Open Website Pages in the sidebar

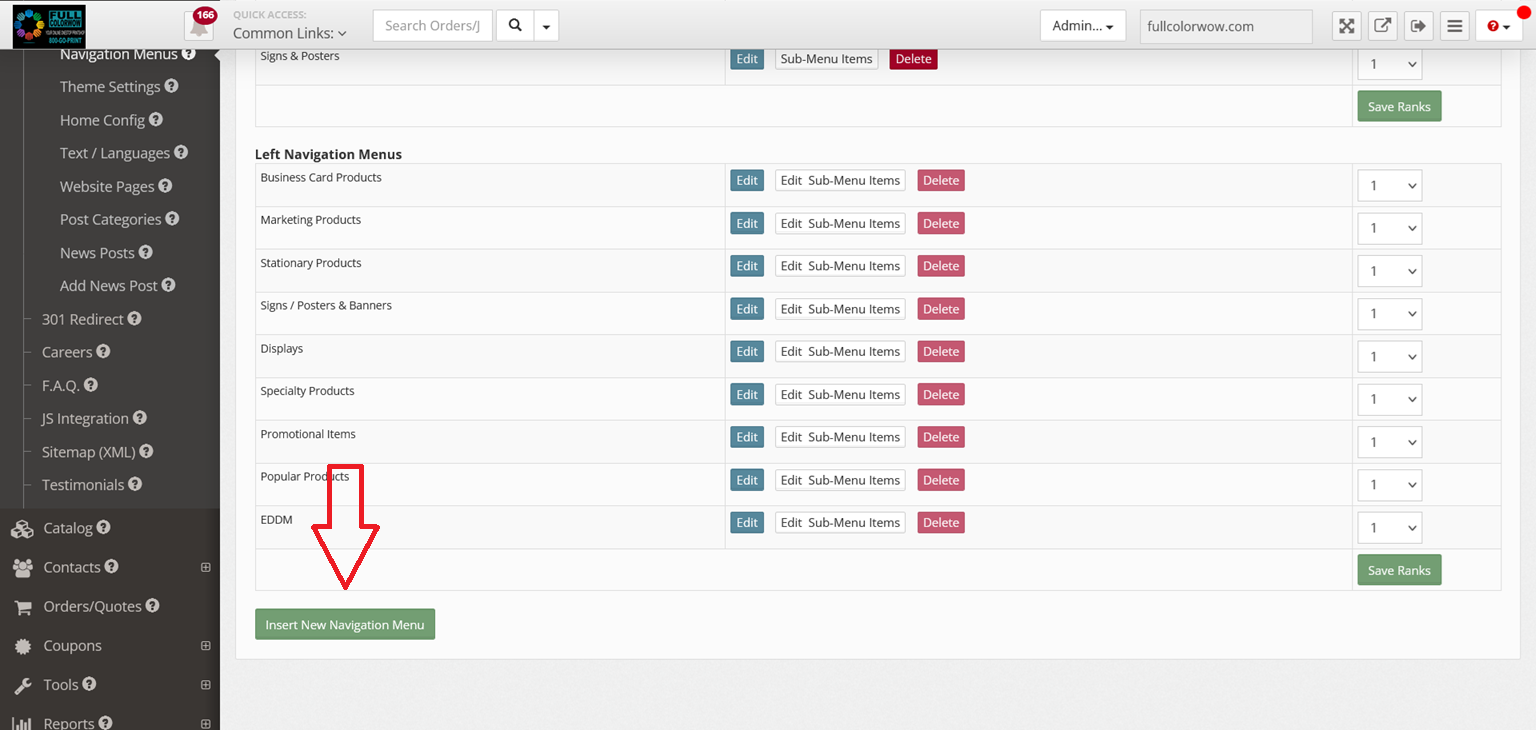coord(107,186)
